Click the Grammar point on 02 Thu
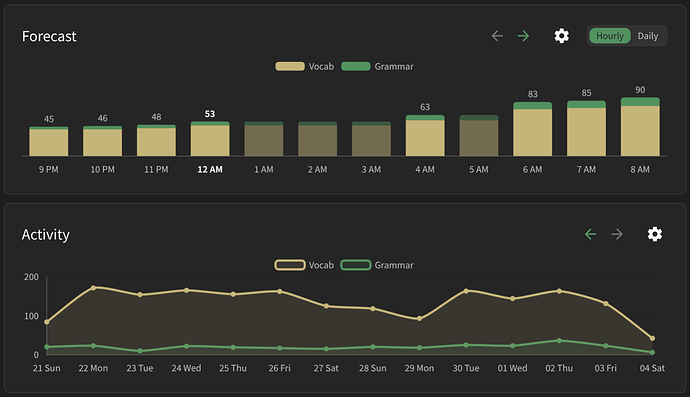Screen dimensions: 690x397 pyautogui.click(x=559, y=341)
